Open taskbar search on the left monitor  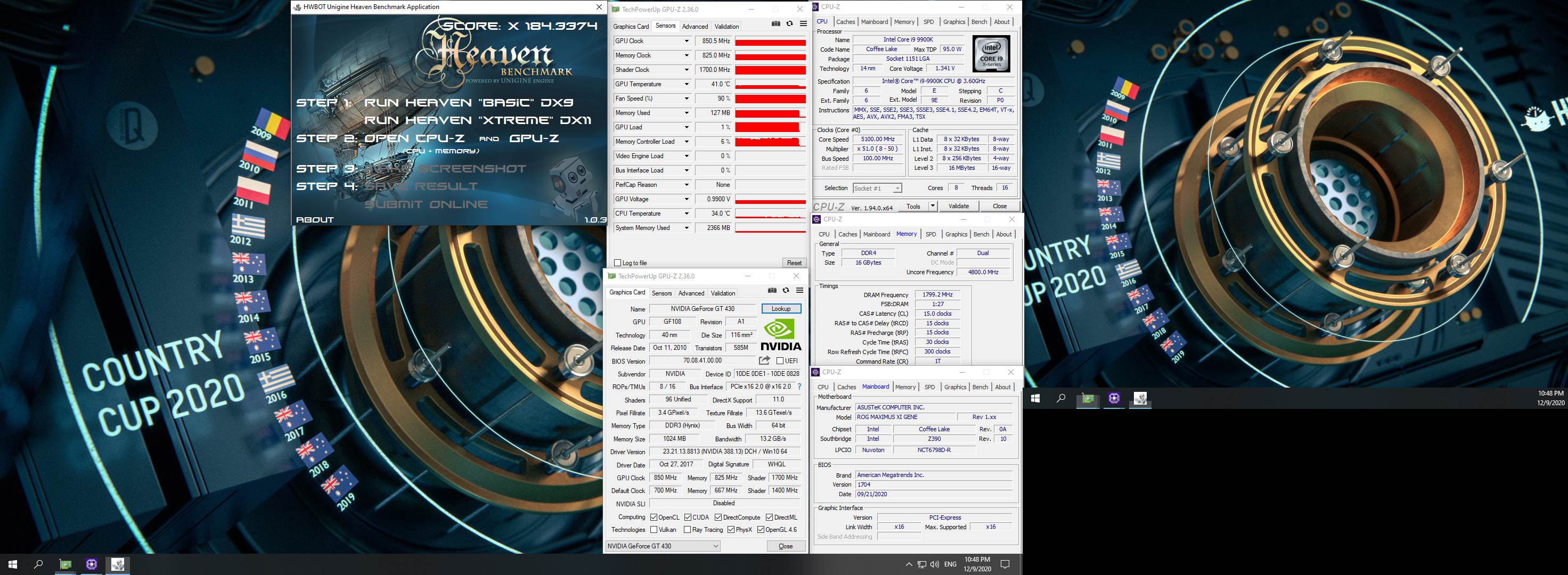pos(38,564)
